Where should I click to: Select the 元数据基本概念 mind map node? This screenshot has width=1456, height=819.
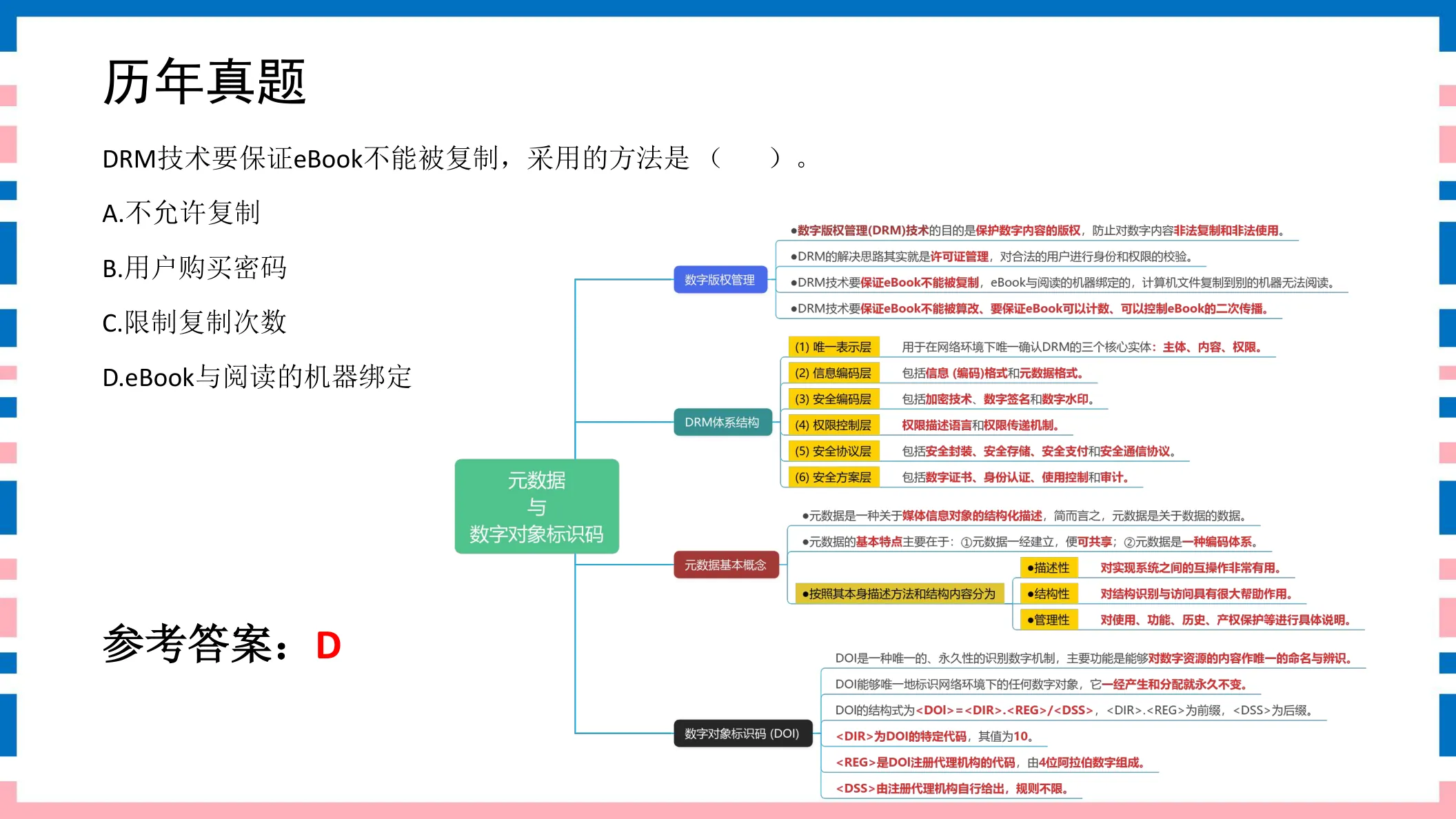pyautogui.click(x=726, y=565)
